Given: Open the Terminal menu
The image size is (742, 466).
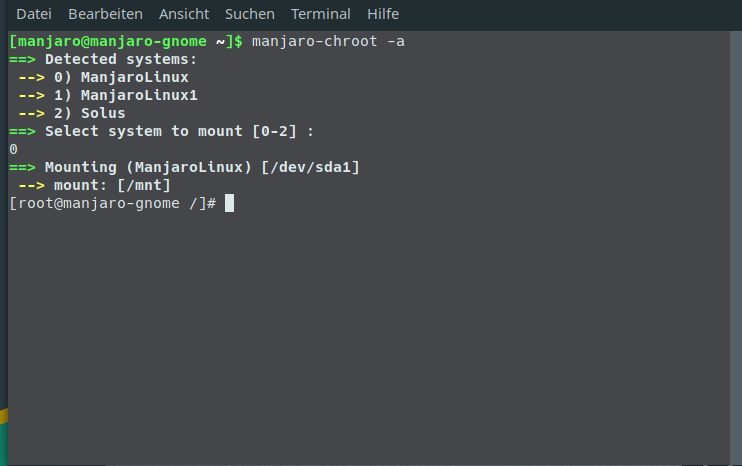Looking at the screenshot, I should (320, 14).
